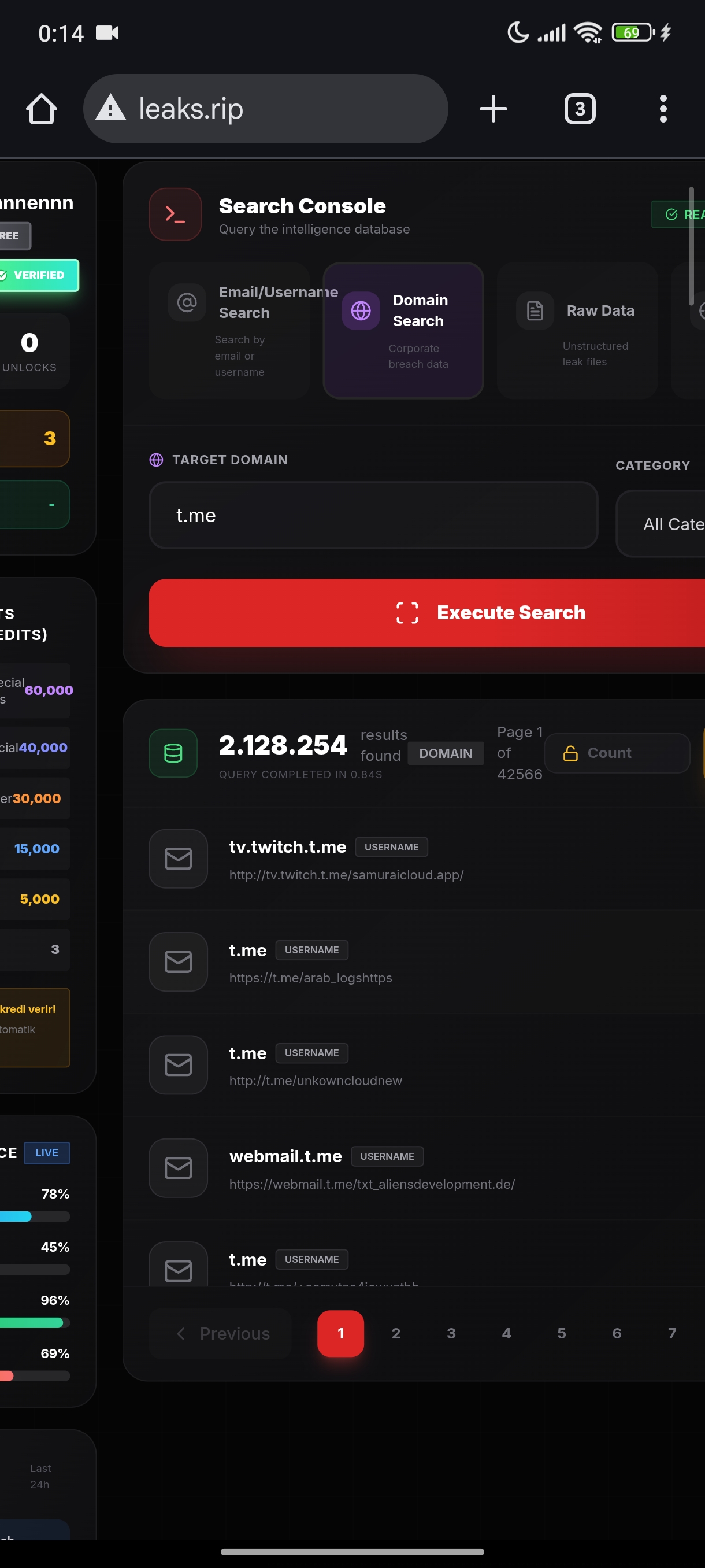The image size is (705, 1568).
Task: Click the 15,000 credits package
Action: (x=35, y=849)
